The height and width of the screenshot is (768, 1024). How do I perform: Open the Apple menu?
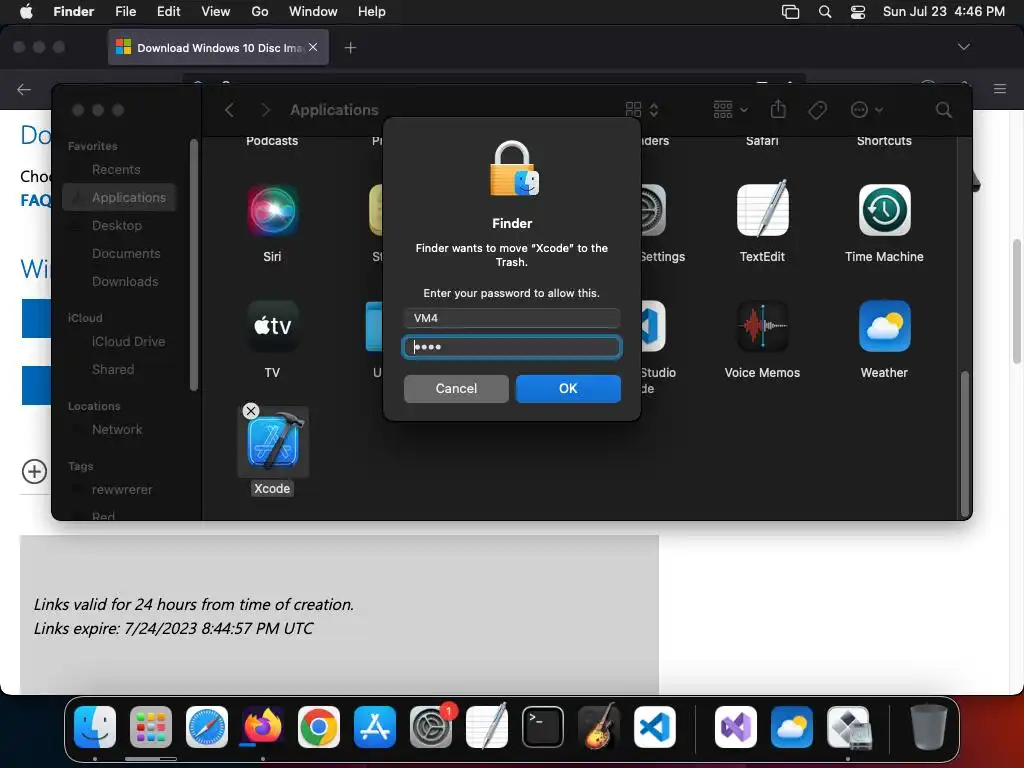[x=26, y=12]
